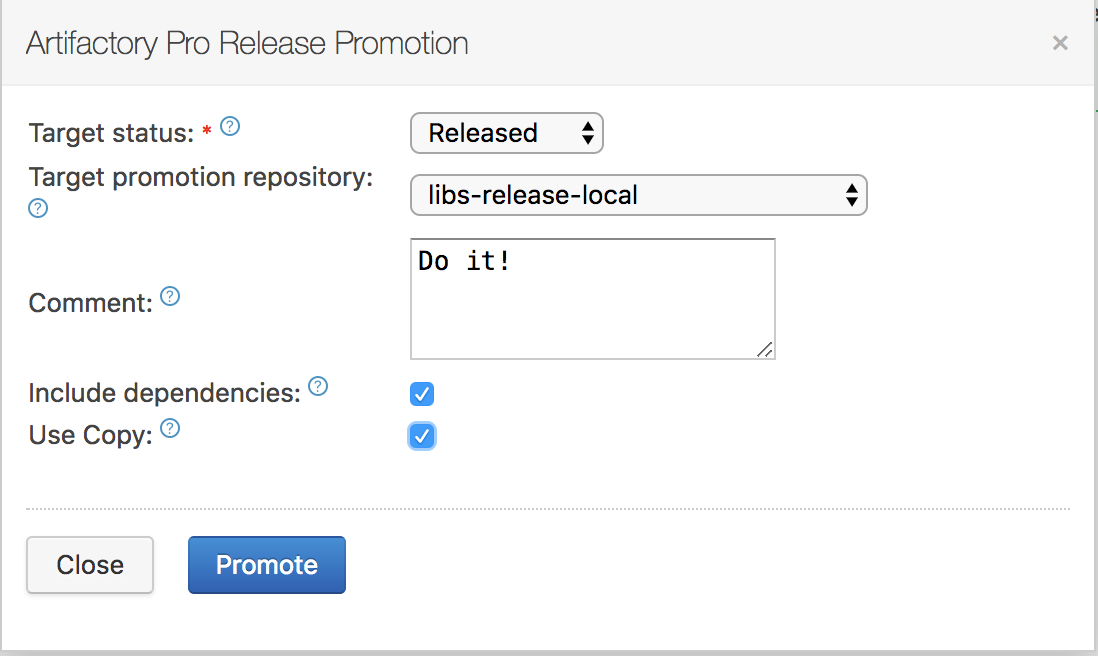Click the Promote button
Image resolution: width=1098 pixels, height=656 pixels.
point(266,564)
